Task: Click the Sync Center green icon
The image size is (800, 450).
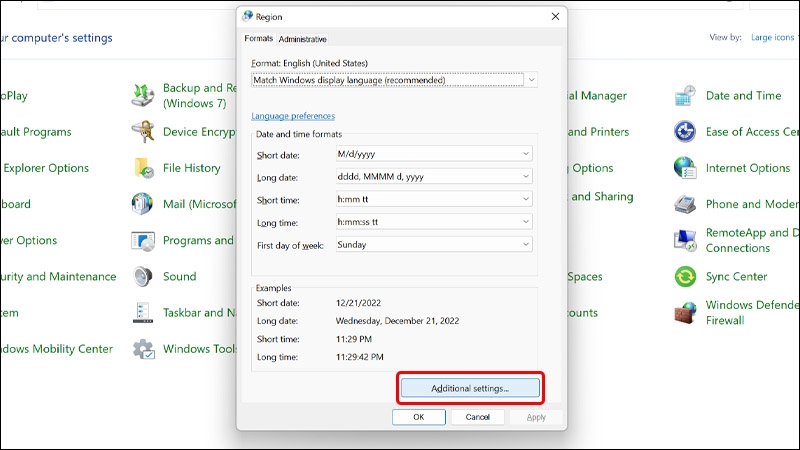Action: coord(685,277)
